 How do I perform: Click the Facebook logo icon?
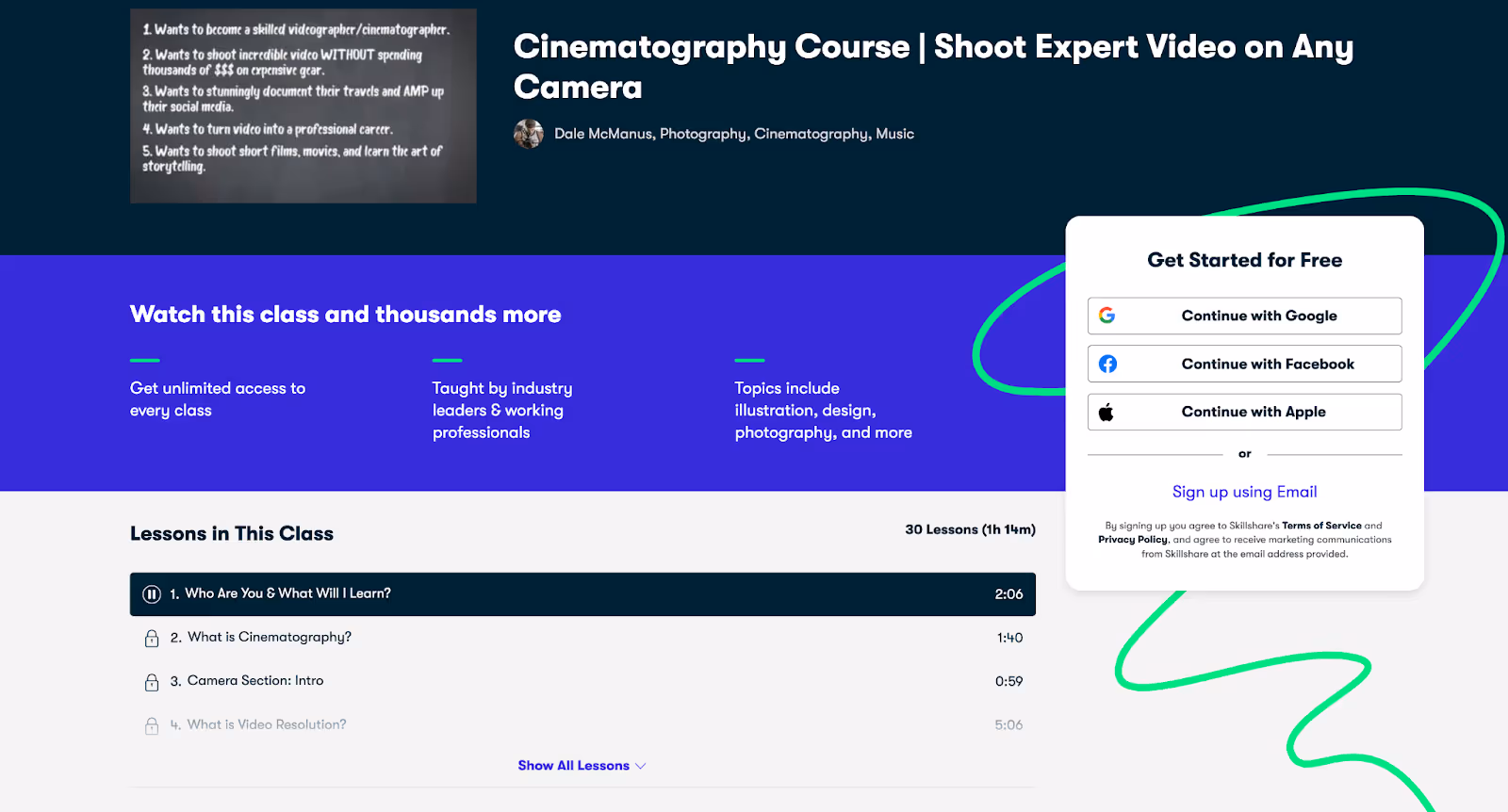pyautogui.click(x=1107, y=364)
